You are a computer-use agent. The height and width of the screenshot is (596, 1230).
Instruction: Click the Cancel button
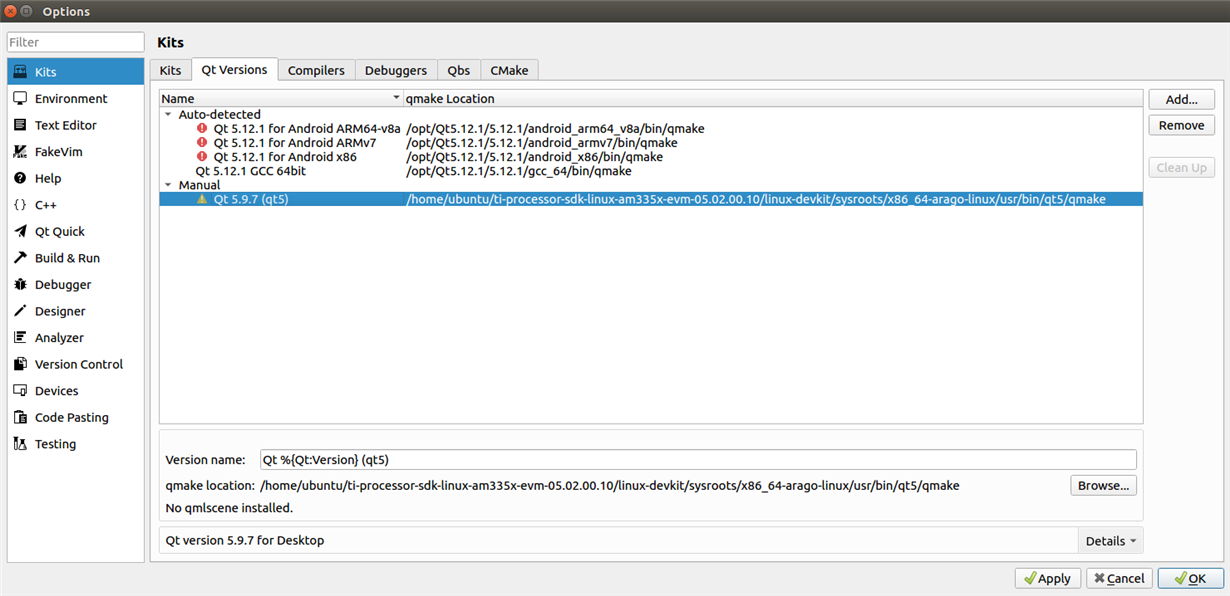[1118, 578]
